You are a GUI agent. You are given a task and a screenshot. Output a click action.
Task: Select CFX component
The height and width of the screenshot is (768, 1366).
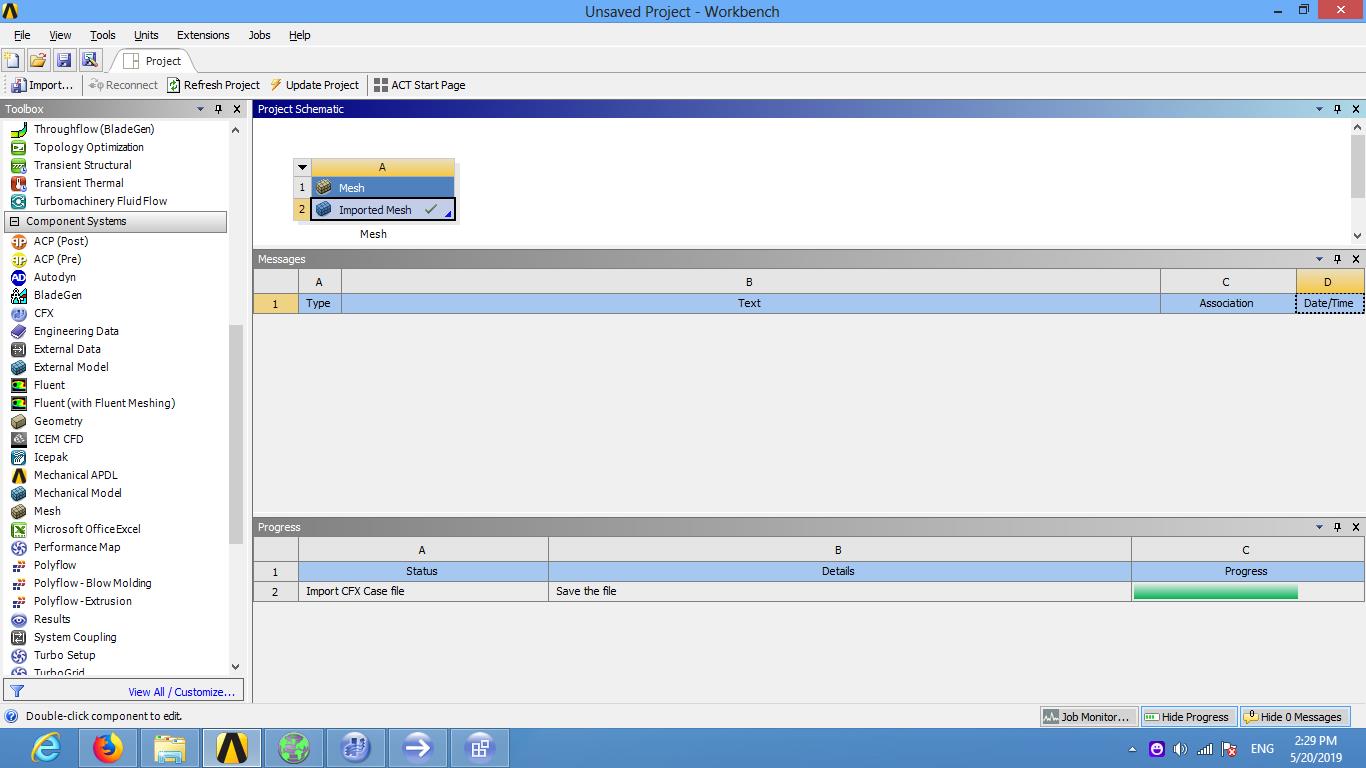(x=44, y=313)
